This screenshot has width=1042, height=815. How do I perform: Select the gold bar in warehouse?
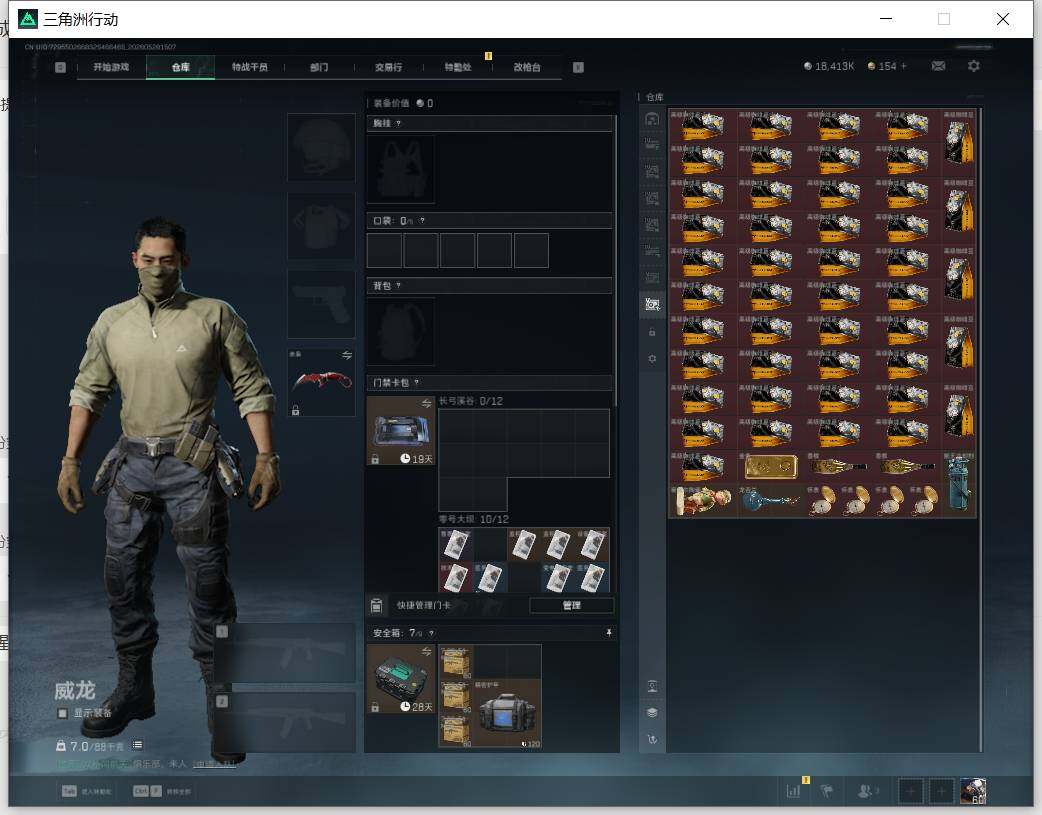[771, 467]
